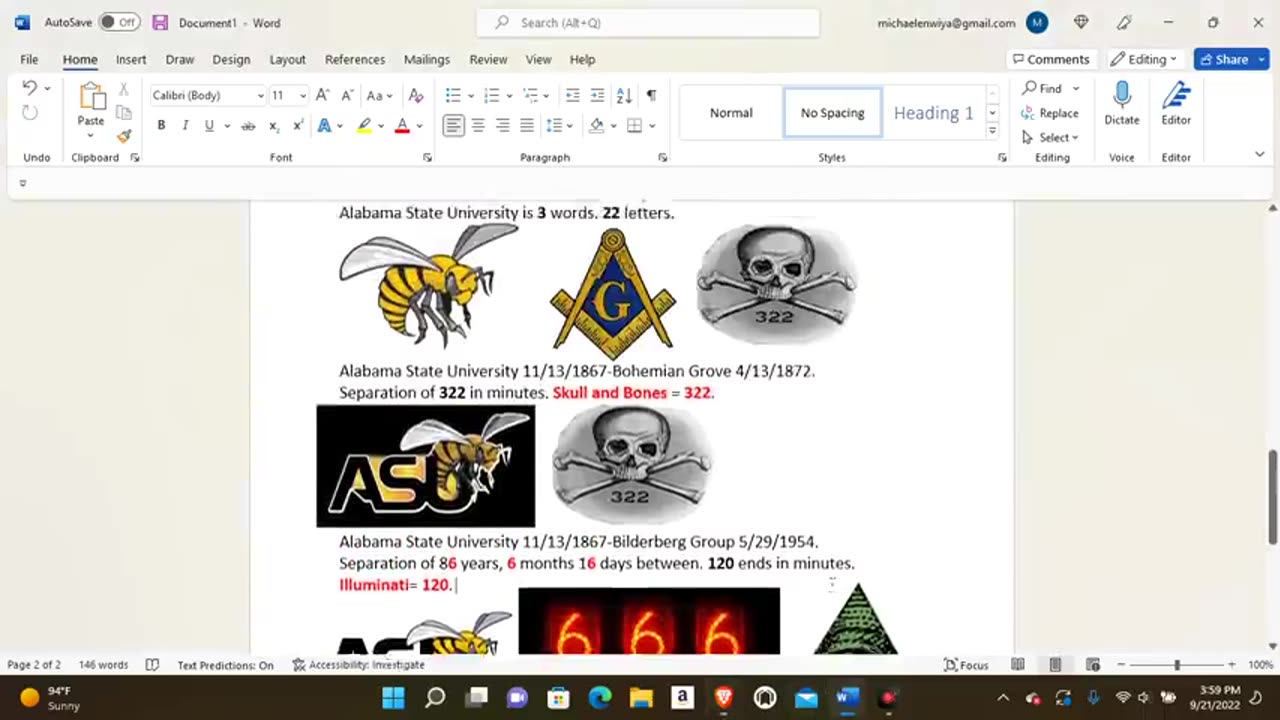Expand bullet list style options

tap(471, 96)
